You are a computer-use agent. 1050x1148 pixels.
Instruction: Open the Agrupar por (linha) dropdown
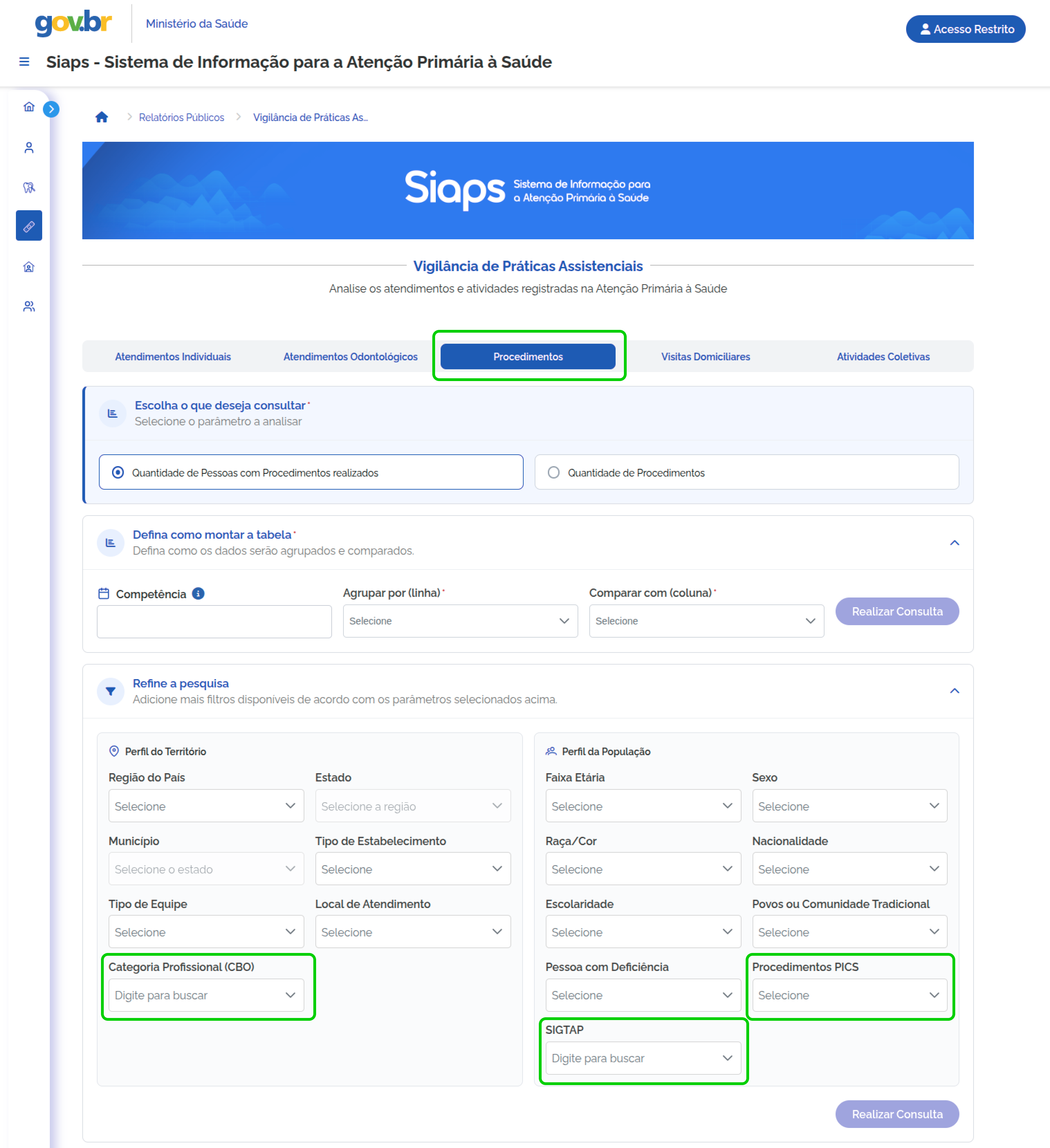click(460, 621)
